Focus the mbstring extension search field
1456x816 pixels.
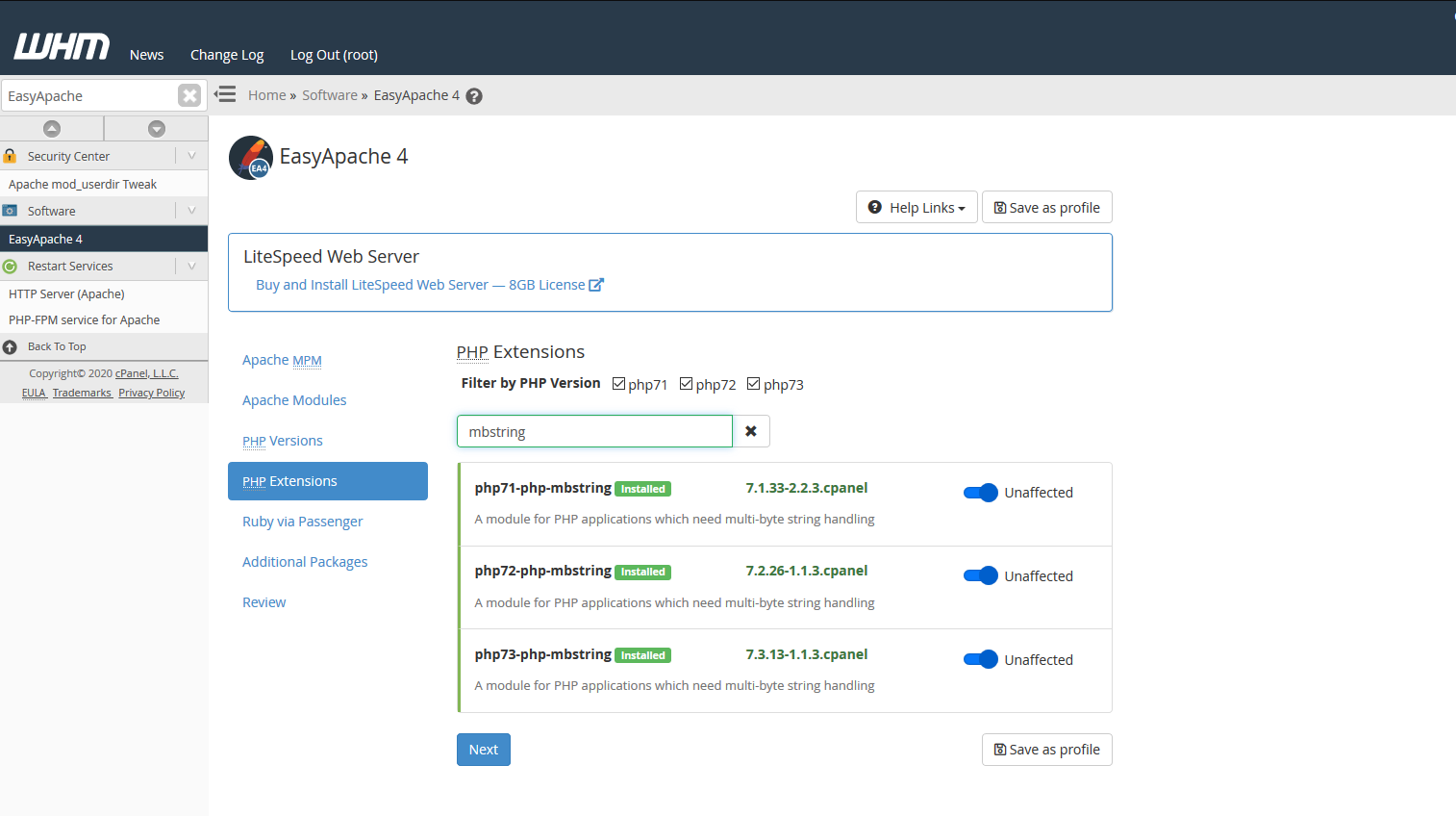pyautogui.click(x=594, y=431)
